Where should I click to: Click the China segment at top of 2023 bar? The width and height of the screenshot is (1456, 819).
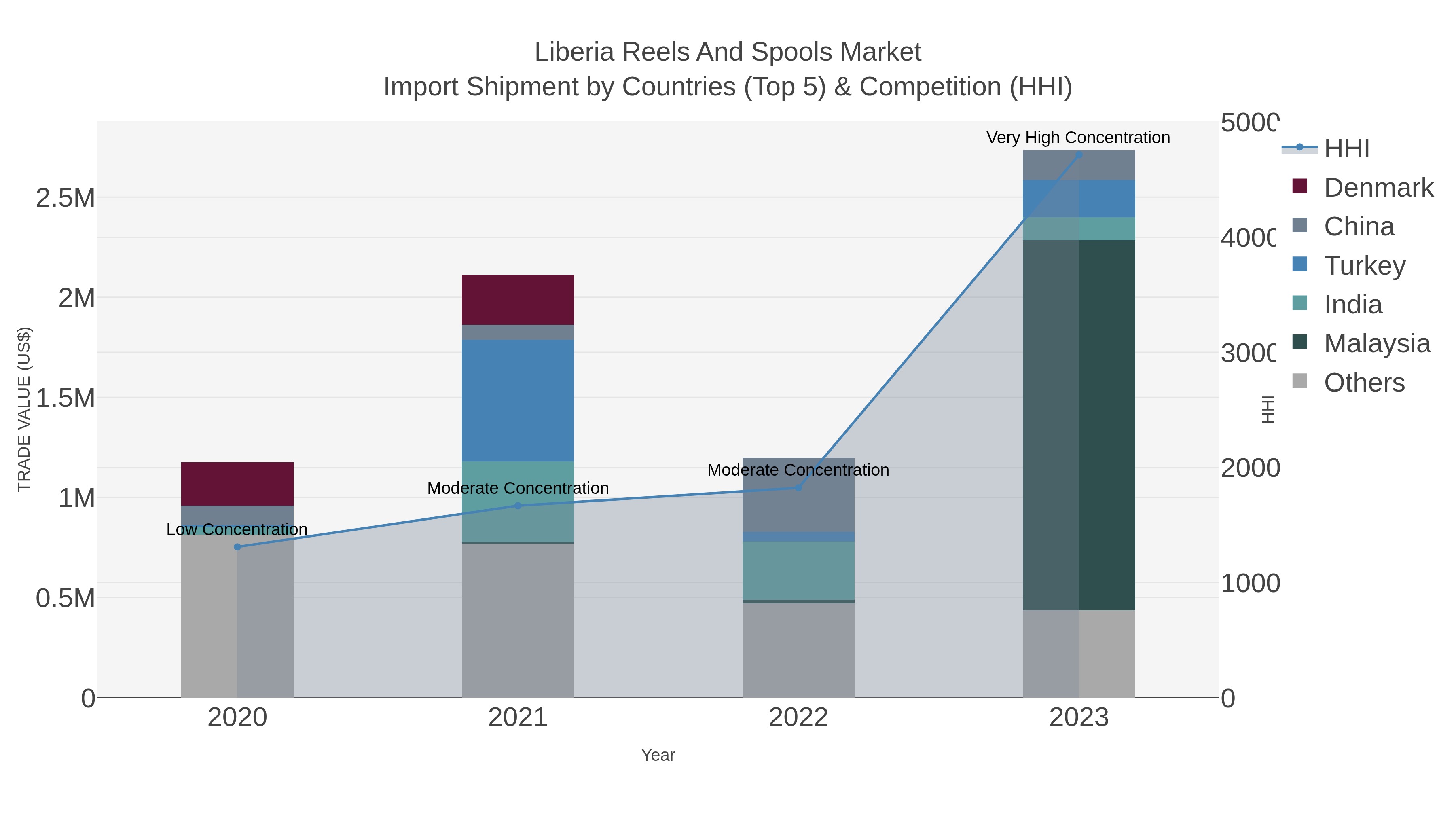[1079, 165]
